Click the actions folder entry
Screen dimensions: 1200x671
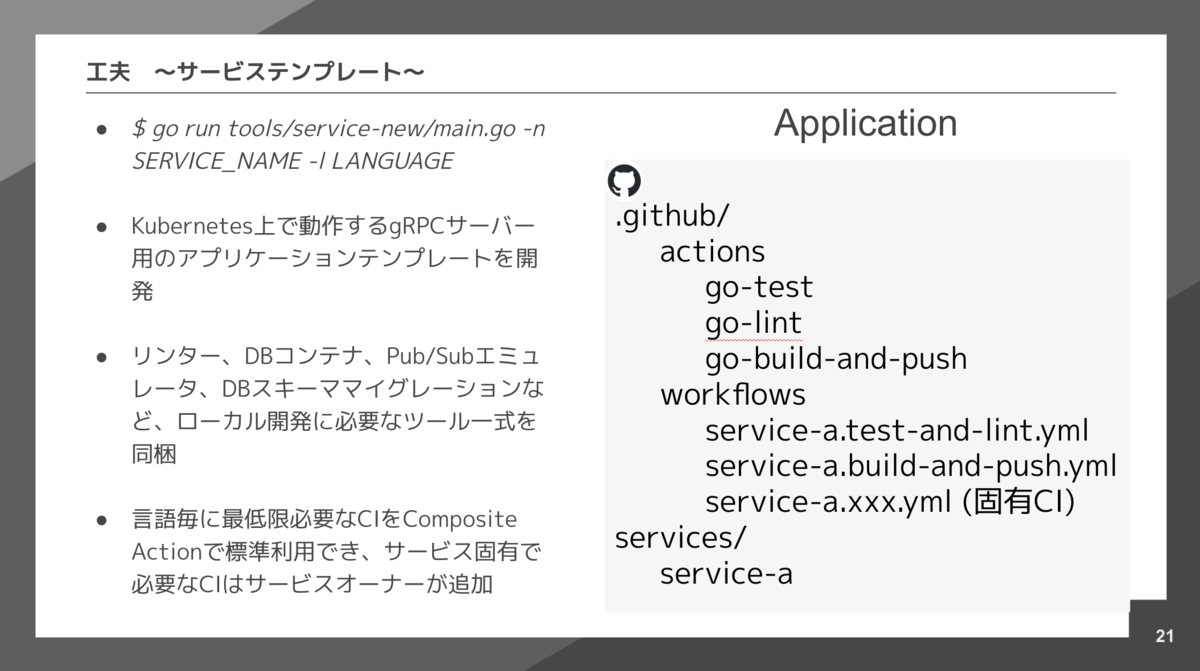[x=712, y=252]
